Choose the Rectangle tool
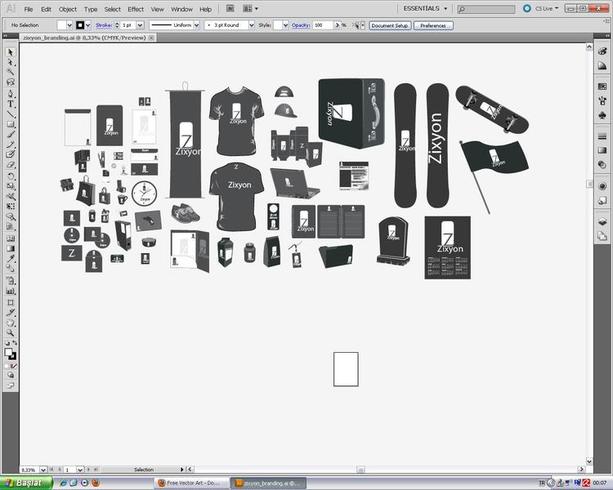The image size is (613, 490). click(11, 124)
